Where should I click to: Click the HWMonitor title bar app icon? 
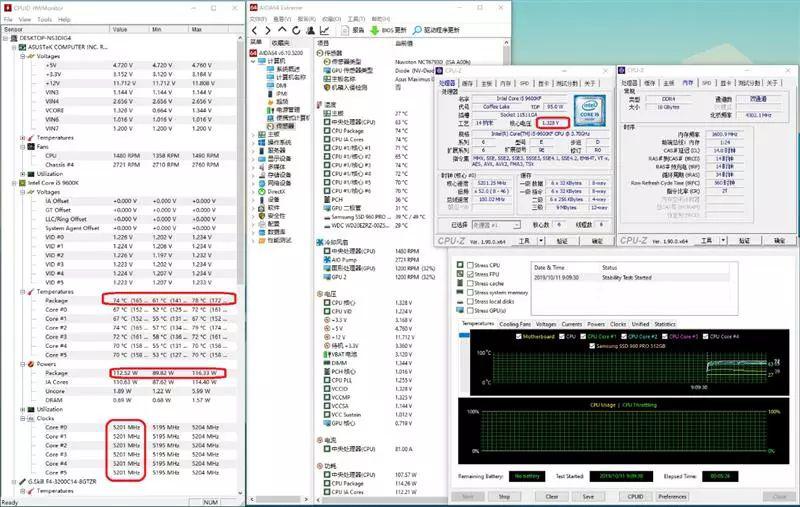pos(7,8)
